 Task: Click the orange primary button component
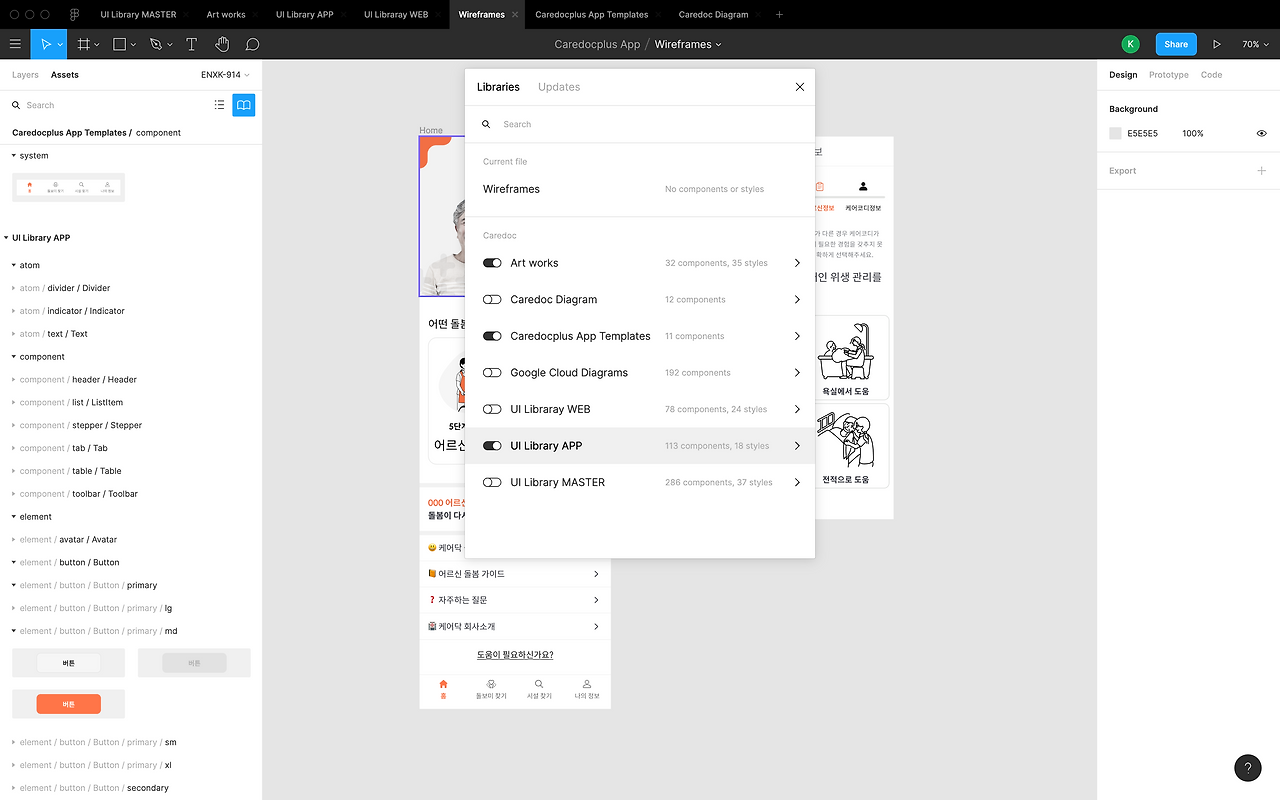pyautogui.click(x=69, y=704)
